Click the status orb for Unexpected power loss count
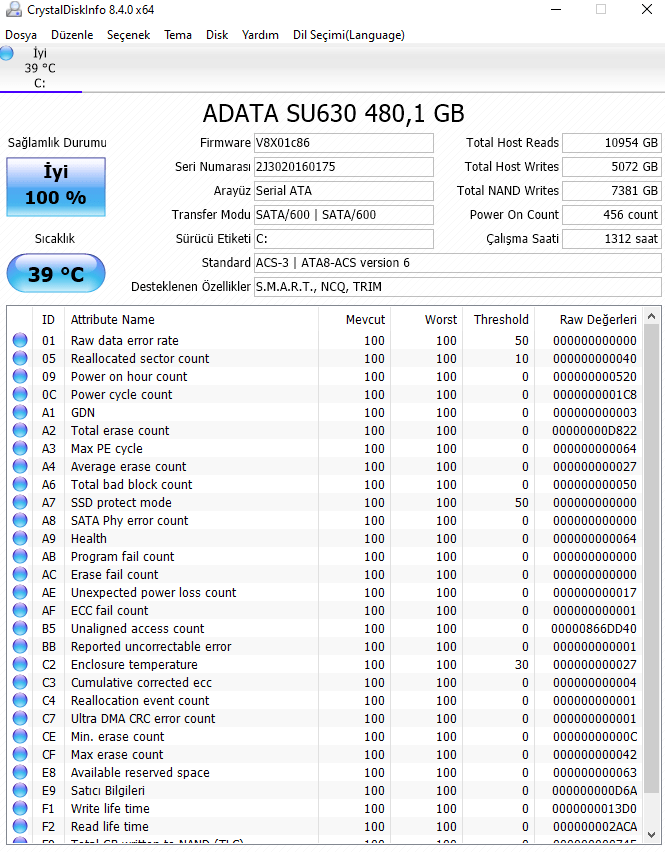The width and height of the screenshot is (665, 852). tap(20, 593)
